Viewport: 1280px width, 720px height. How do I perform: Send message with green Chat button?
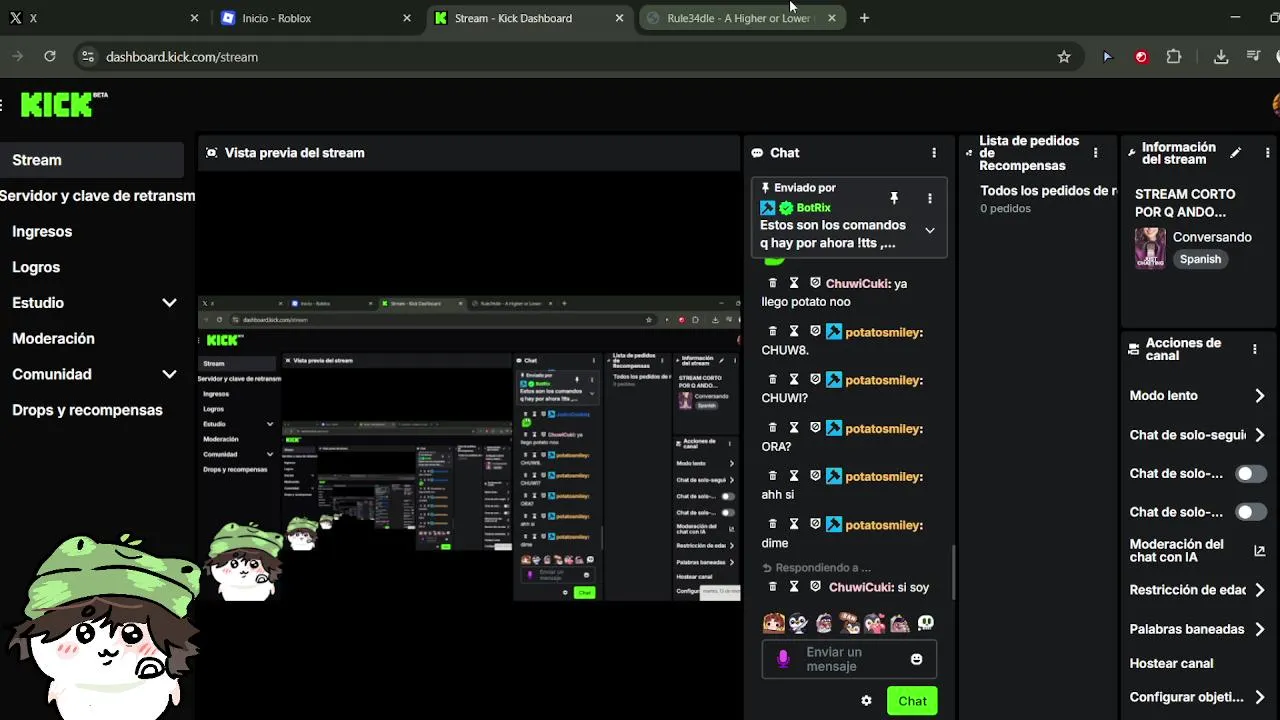(x=912, y=701)
